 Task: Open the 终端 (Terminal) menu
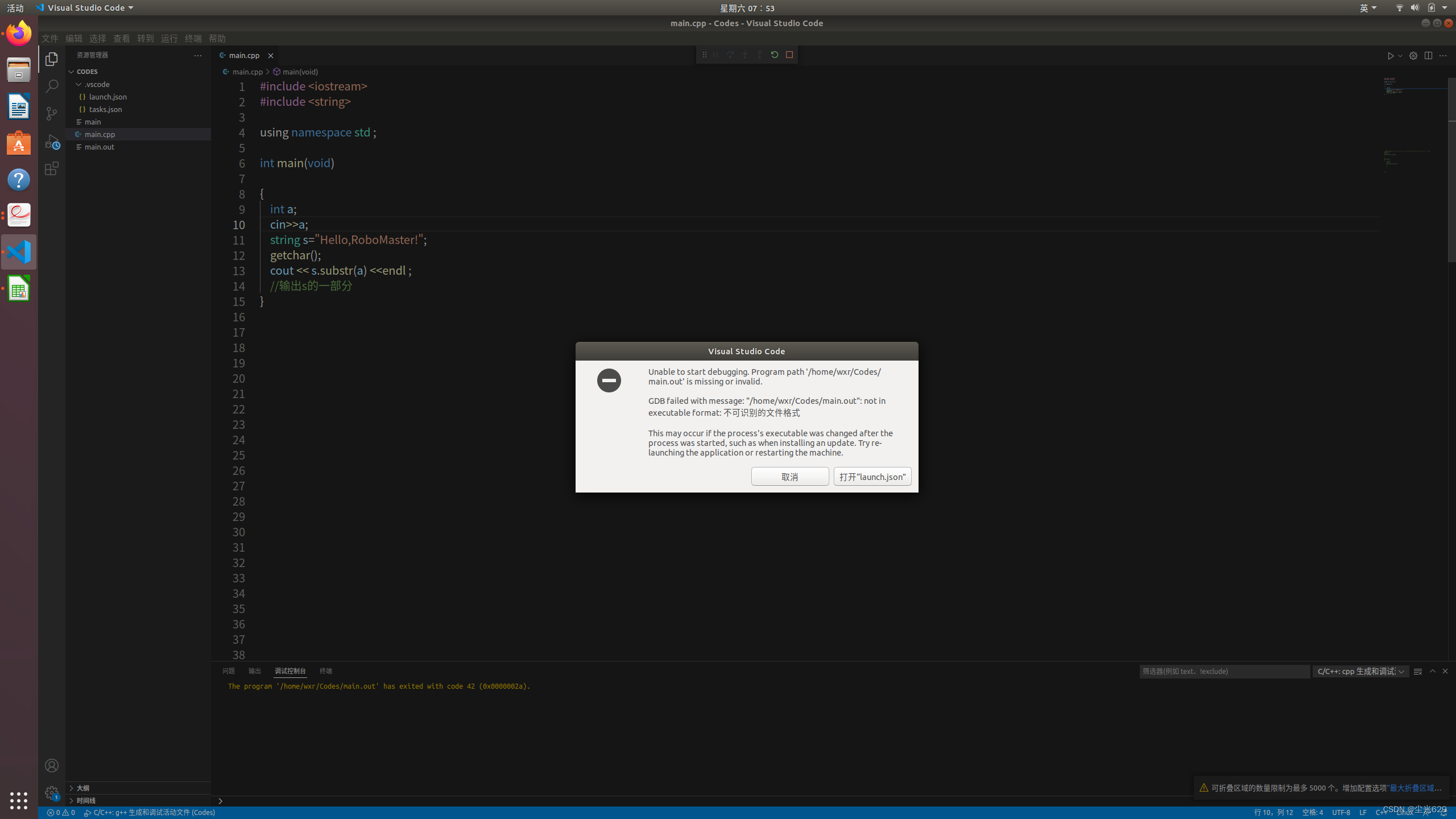click(193, 39)
